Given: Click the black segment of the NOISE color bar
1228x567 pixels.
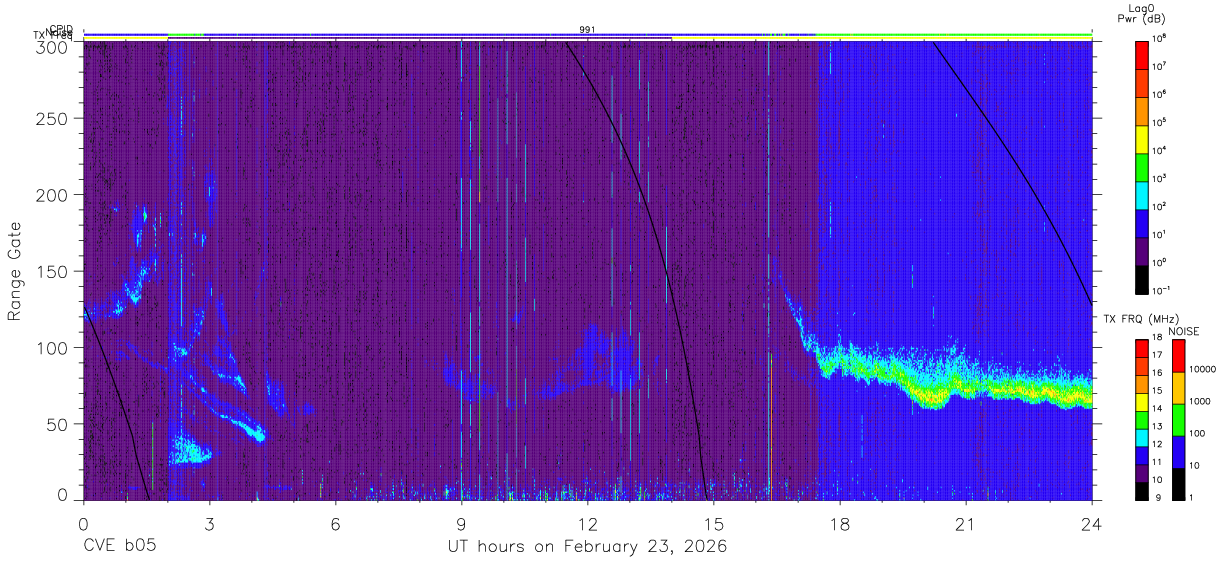Looking at the screenshot, I should pyautogui.click(x=1178, y=483).
